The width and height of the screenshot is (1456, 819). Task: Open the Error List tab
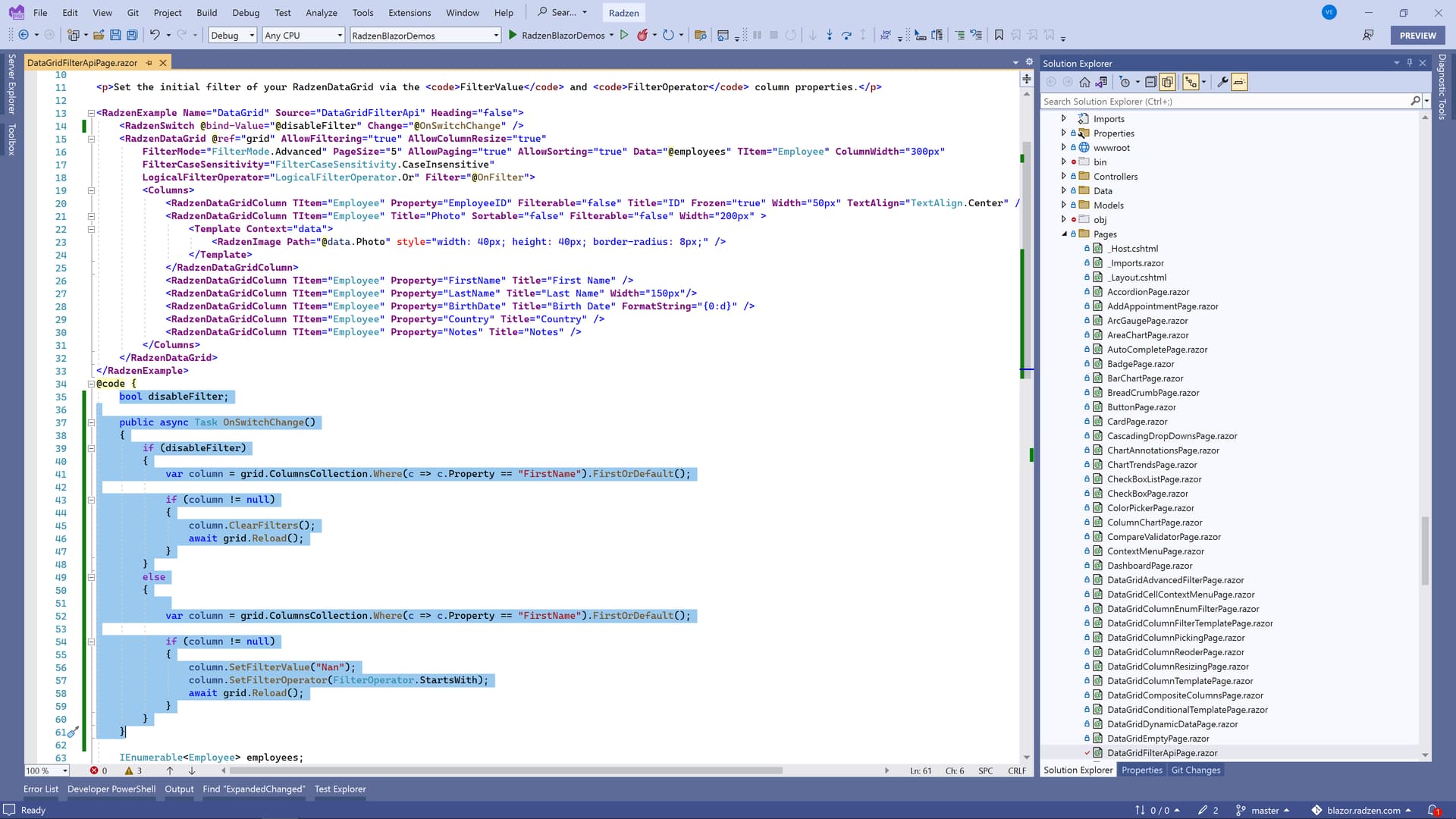[41, 789]
